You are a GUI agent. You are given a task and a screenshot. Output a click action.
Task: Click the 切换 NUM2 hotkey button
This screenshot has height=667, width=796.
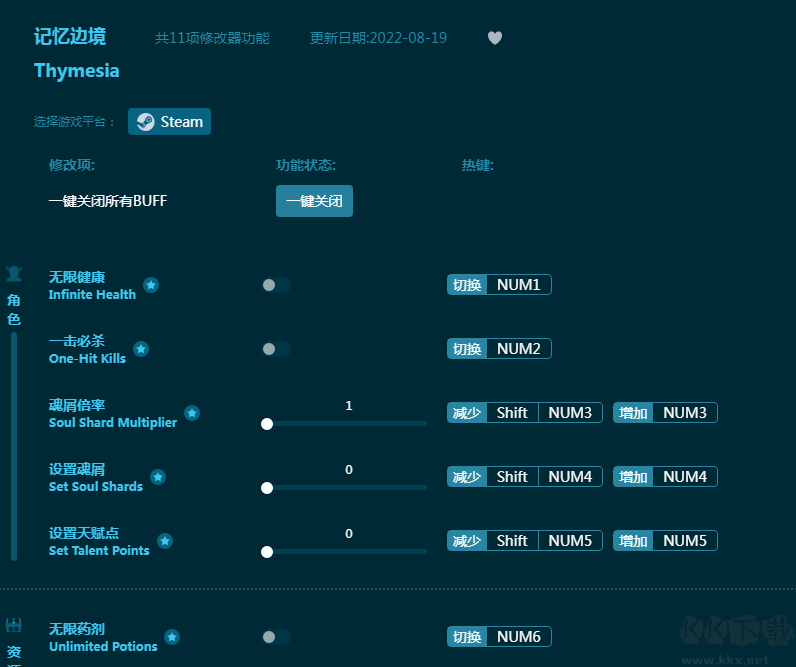point(499,349)
